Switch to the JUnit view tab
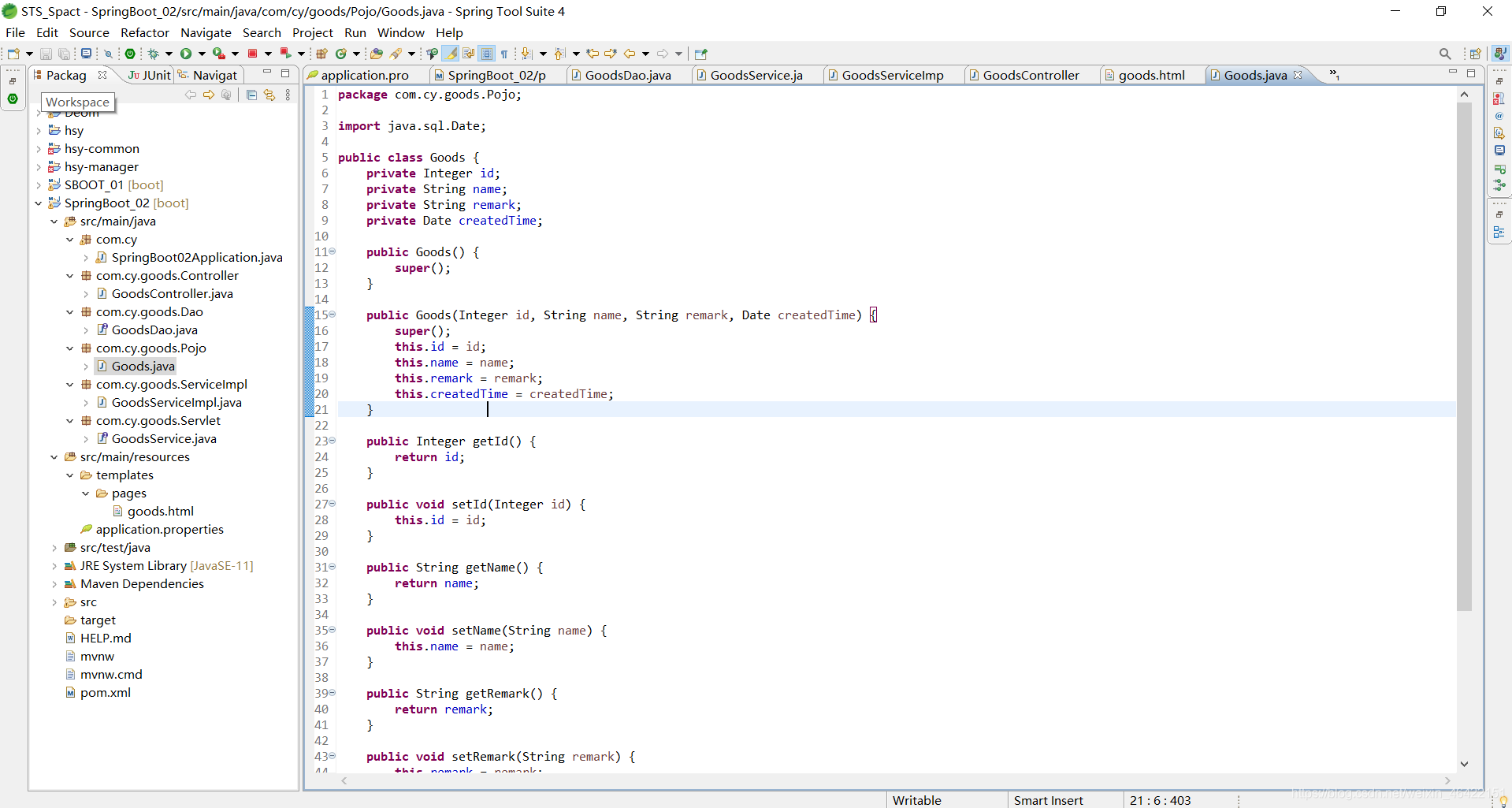Viewport: 1512px width, 808px height. pos(150,75)
